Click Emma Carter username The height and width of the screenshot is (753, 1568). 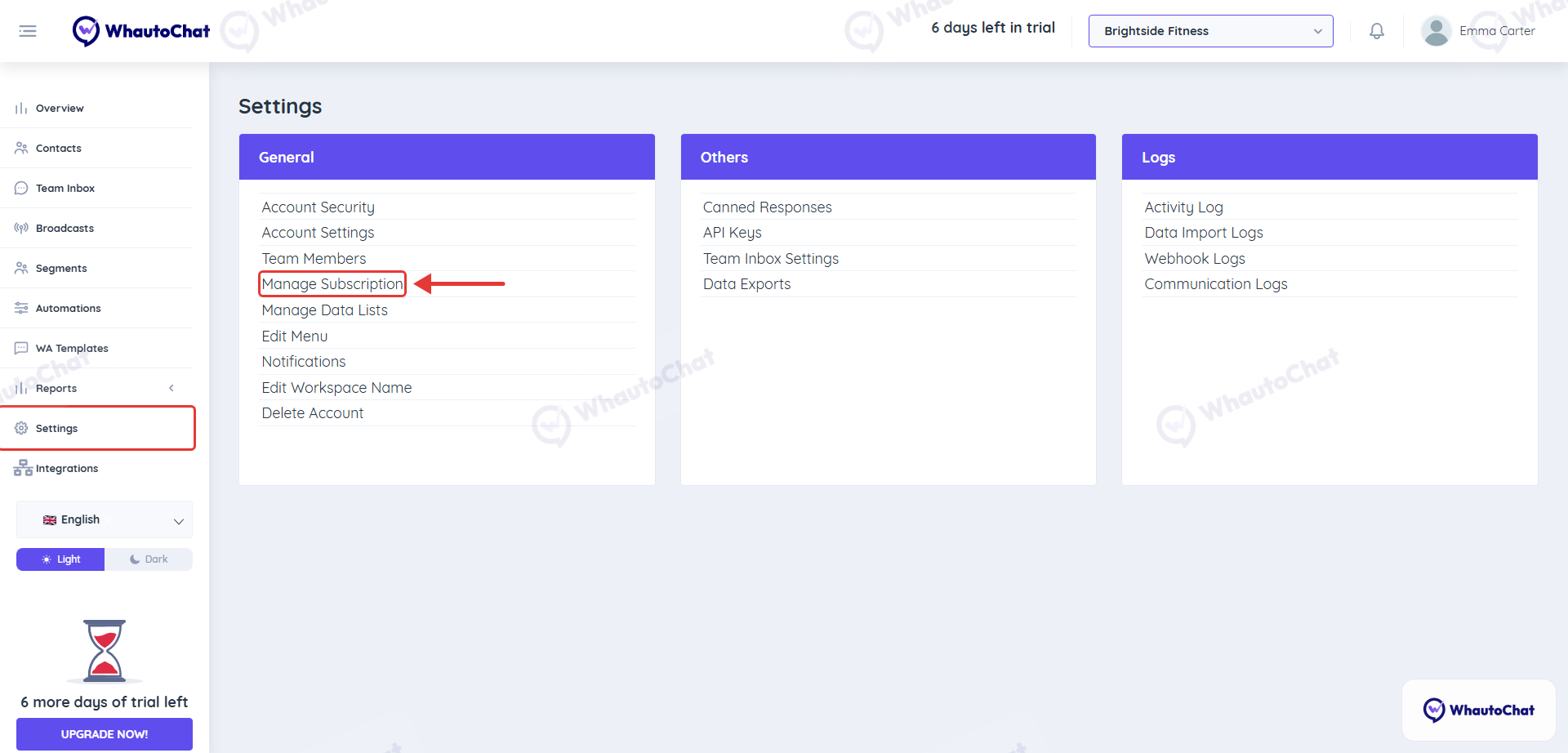(x=1497, y=31)
